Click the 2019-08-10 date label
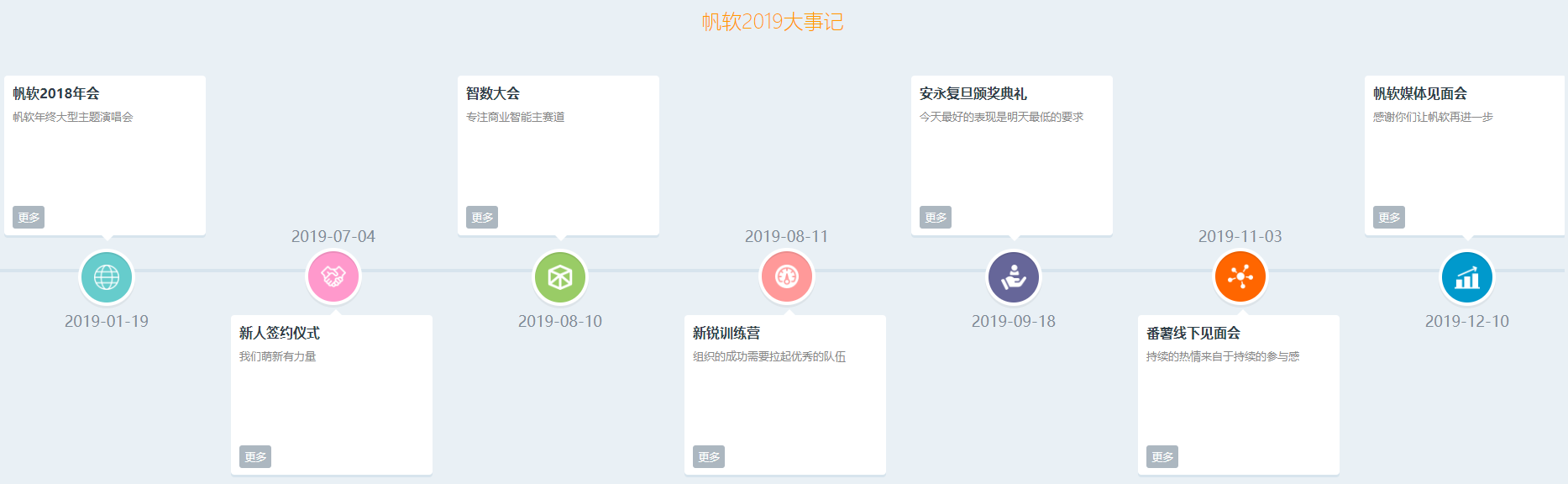The width and height of the screenshot is (1568, 484). (x=560, y=321)
